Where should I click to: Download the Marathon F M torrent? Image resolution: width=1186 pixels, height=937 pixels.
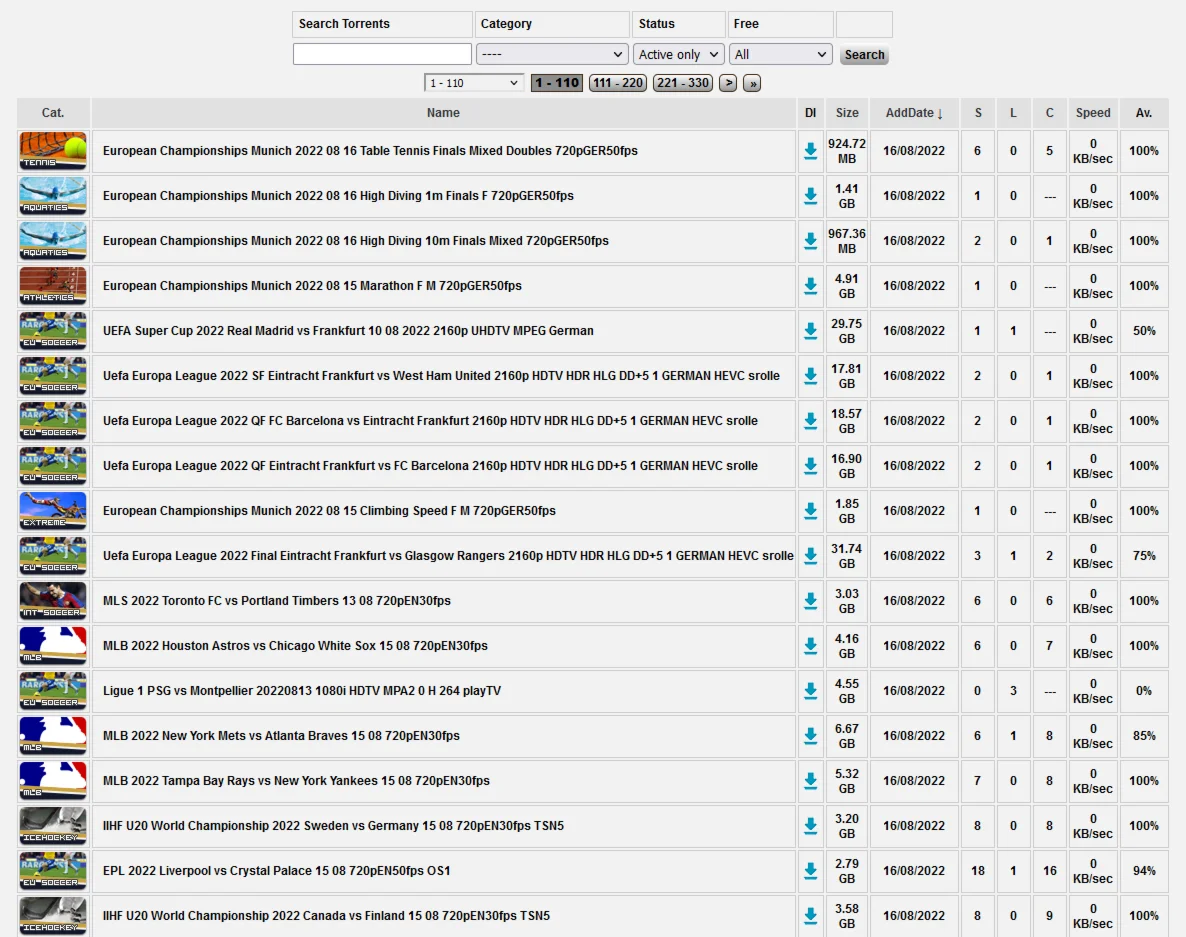click(810, 286)
